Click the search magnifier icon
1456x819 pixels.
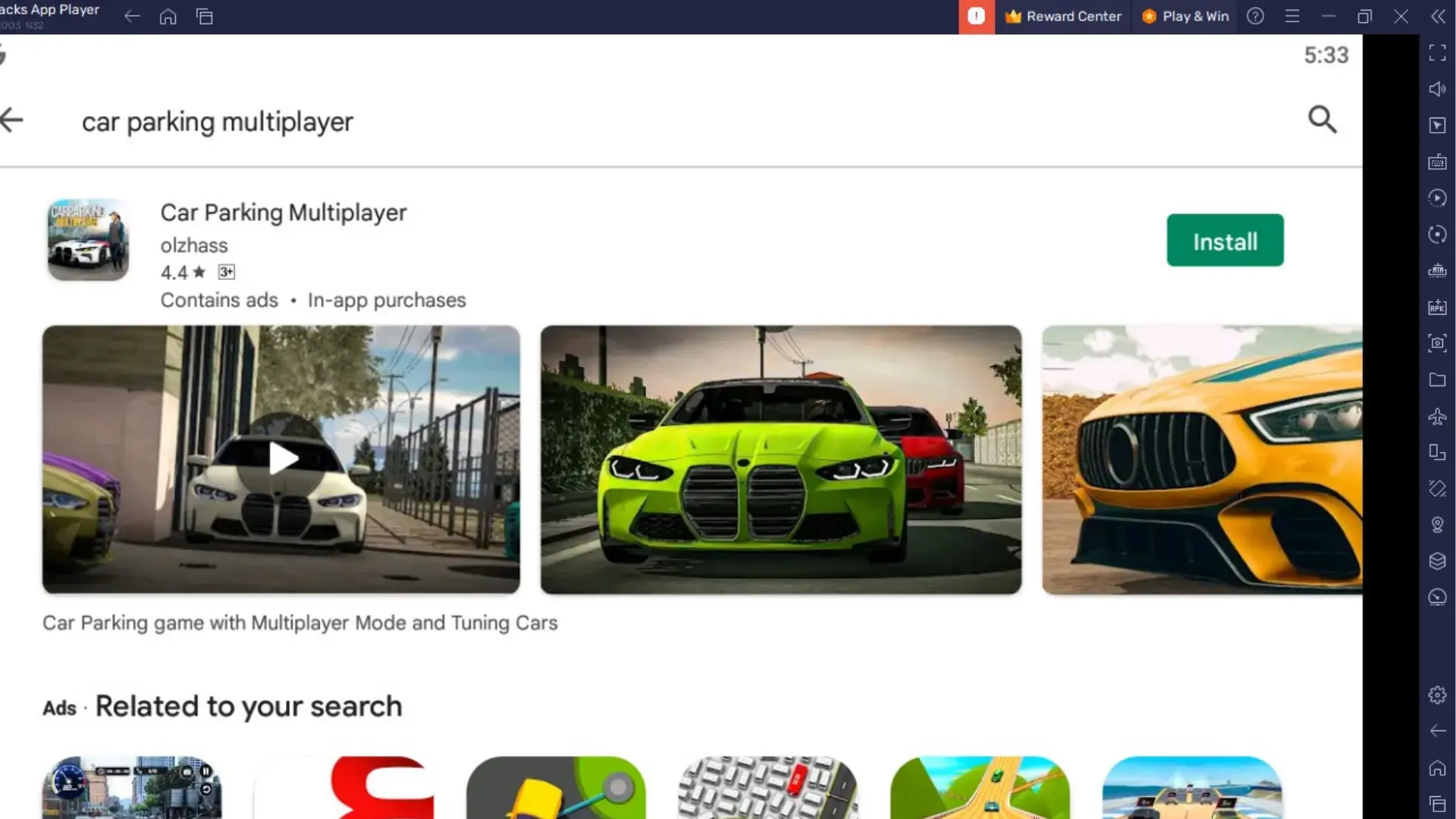[1323, 119]
